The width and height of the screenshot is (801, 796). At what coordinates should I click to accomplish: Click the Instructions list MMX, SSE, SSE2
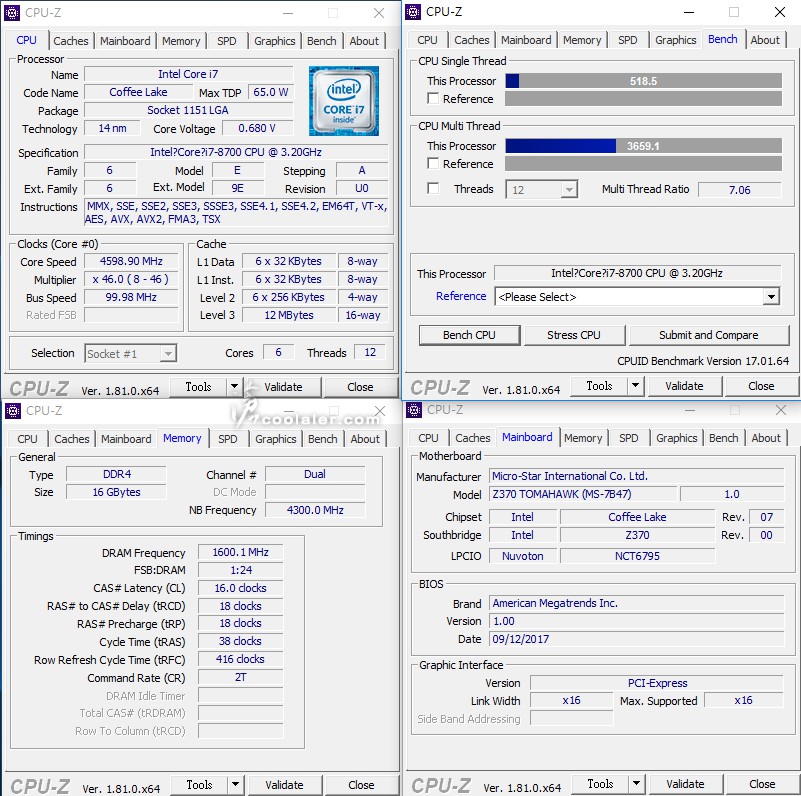pos(236,213)
